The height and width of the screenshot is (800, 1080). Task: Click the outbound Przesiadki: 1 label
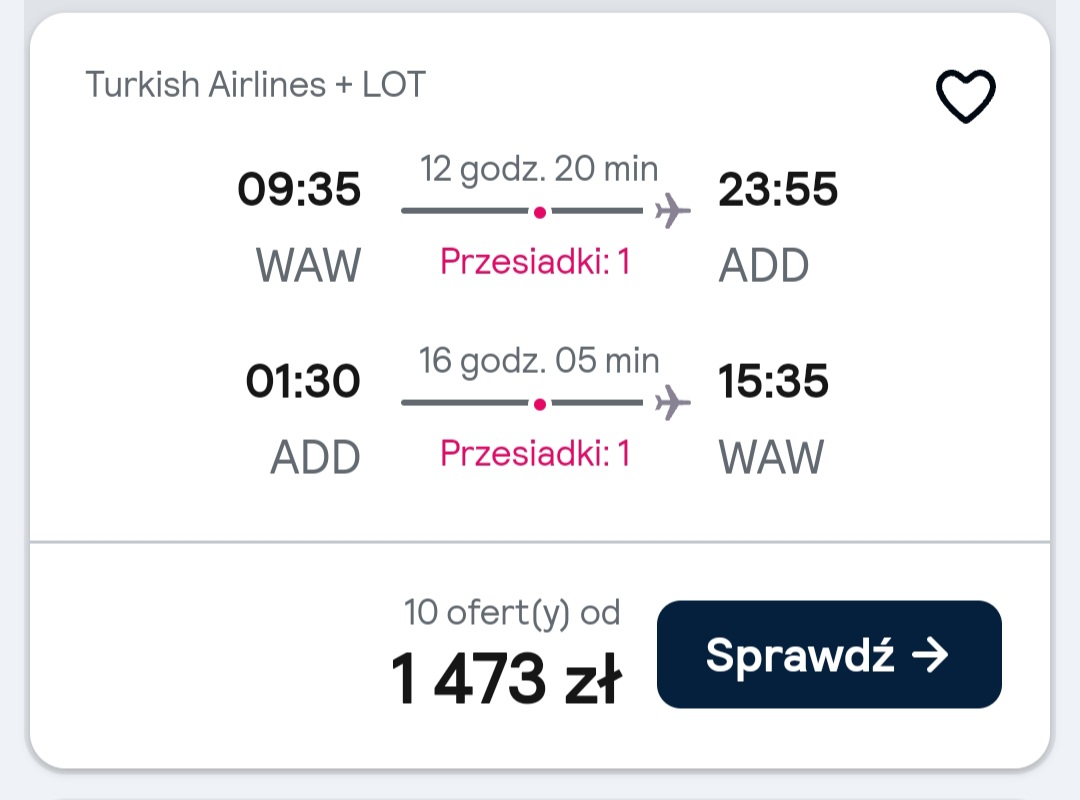click(535, 262)
